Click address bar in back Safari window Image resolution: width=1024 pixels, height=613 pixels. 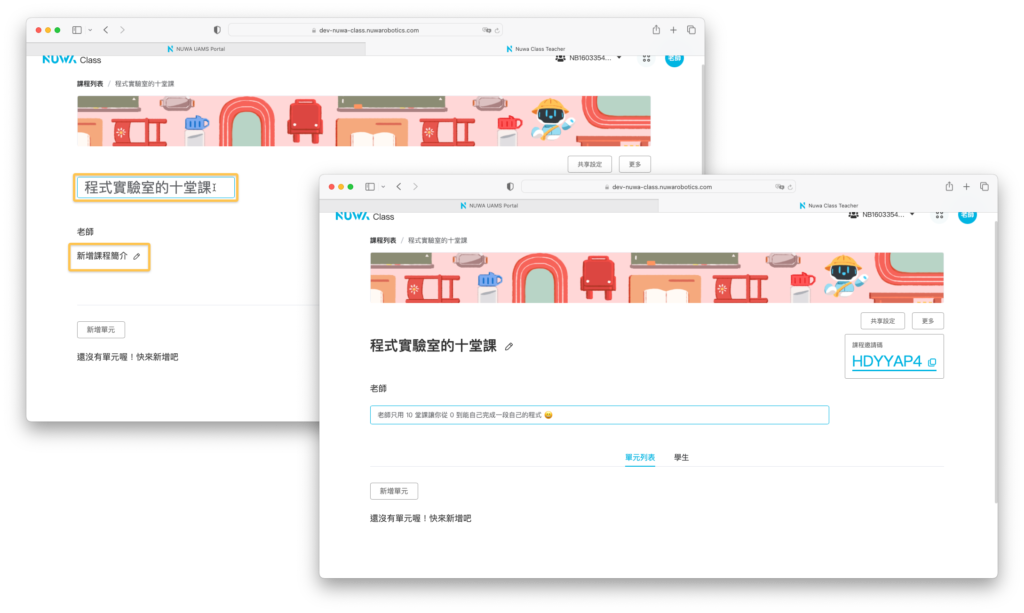click(x=366, y=30)
